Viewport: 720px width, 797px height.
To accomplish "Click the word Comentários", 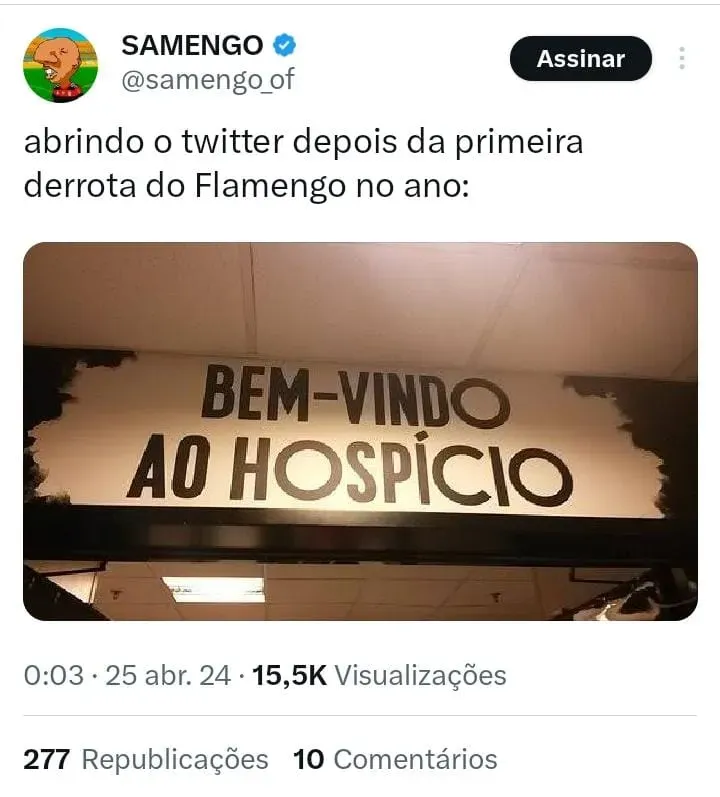I will [x=415, y=759].
